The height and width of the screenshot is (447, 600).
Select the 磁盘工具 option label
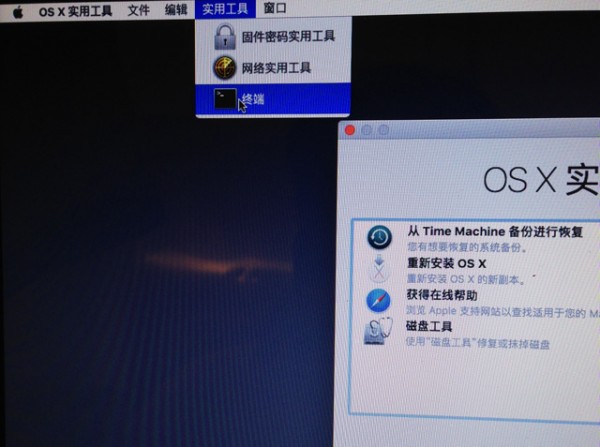click(x=429, y=327)
